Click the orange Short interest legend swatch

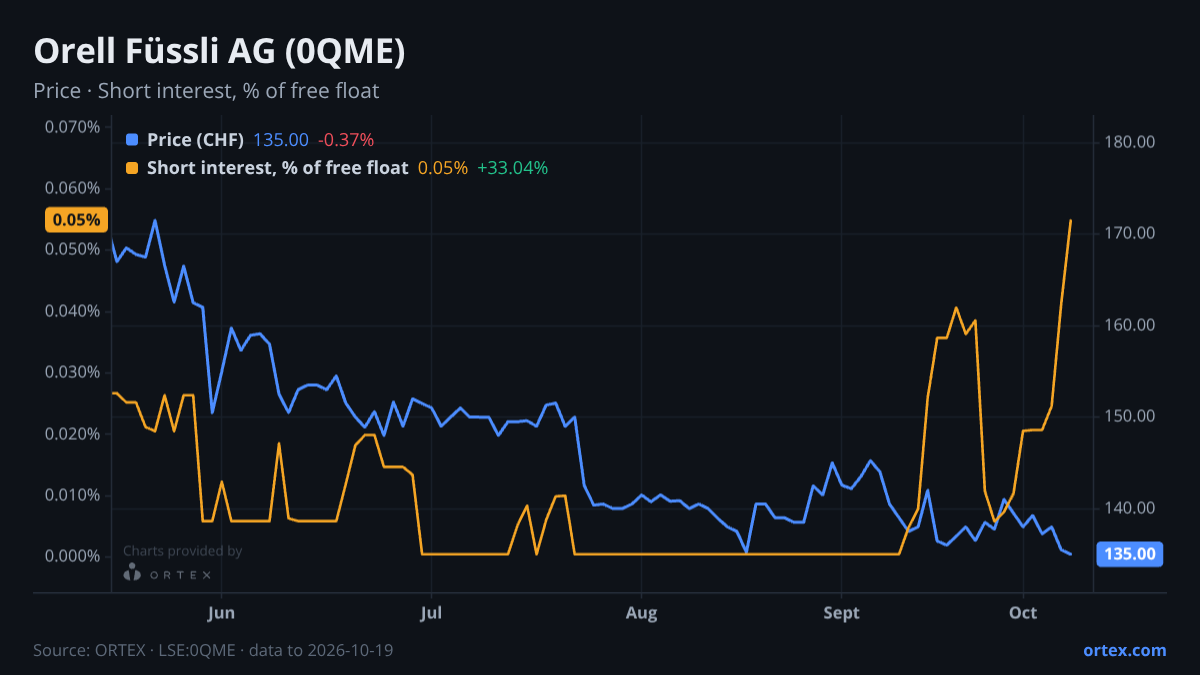[132, 168]
